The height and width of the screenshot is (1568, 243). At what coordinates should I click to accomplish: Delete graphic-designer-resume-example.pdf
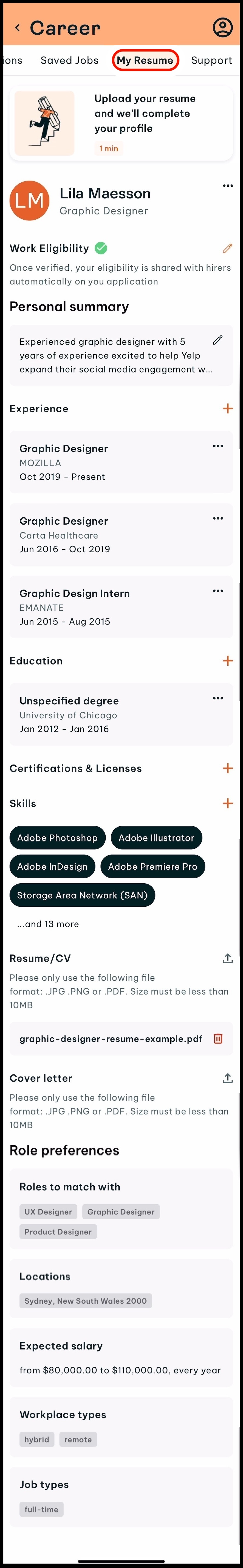click(x=217, y=1038)
